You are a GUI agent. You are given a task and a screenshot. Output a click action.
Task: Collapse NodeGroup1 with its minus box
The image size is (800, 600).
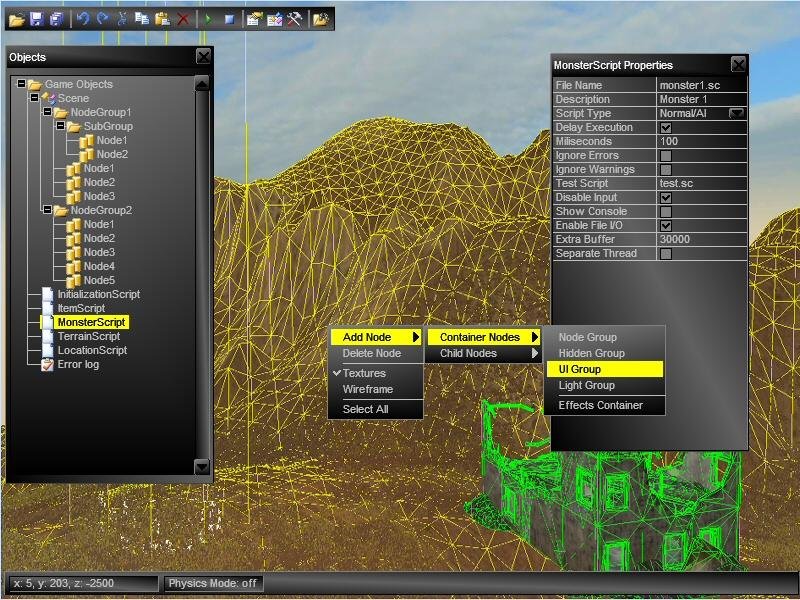47,111
